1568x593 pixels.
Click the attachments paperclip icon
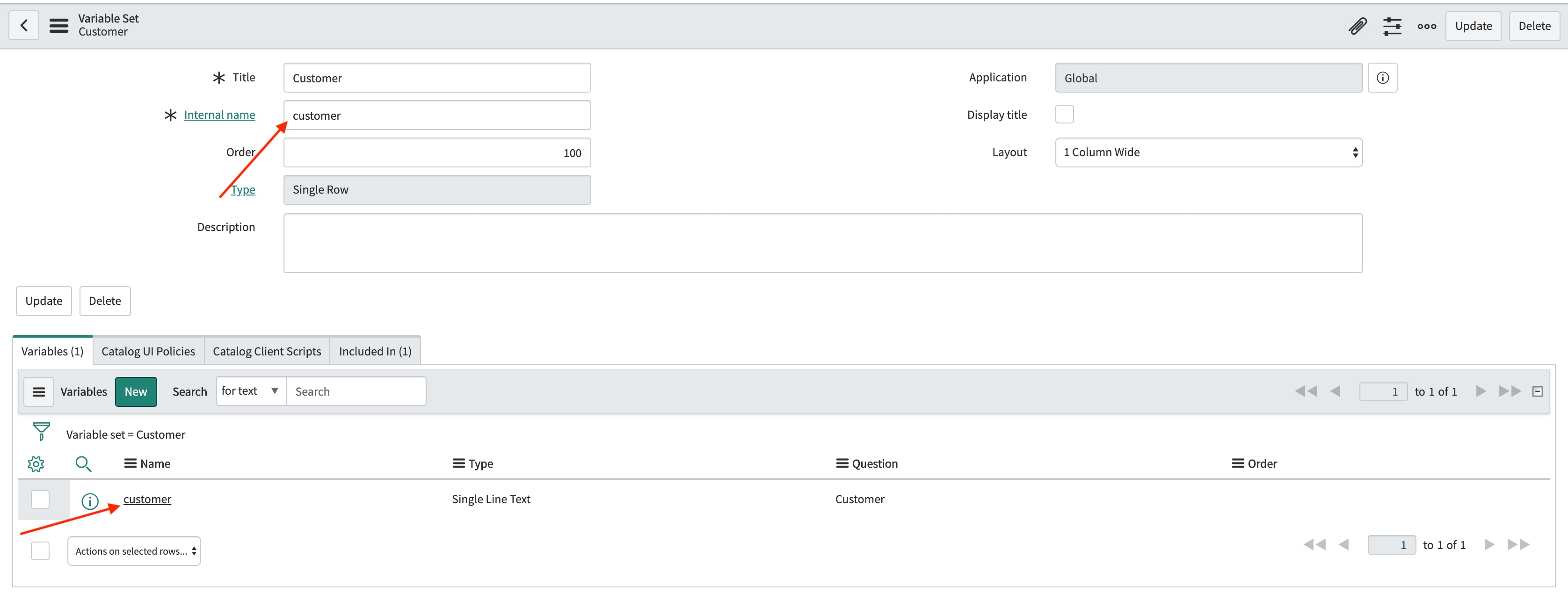1357,26
